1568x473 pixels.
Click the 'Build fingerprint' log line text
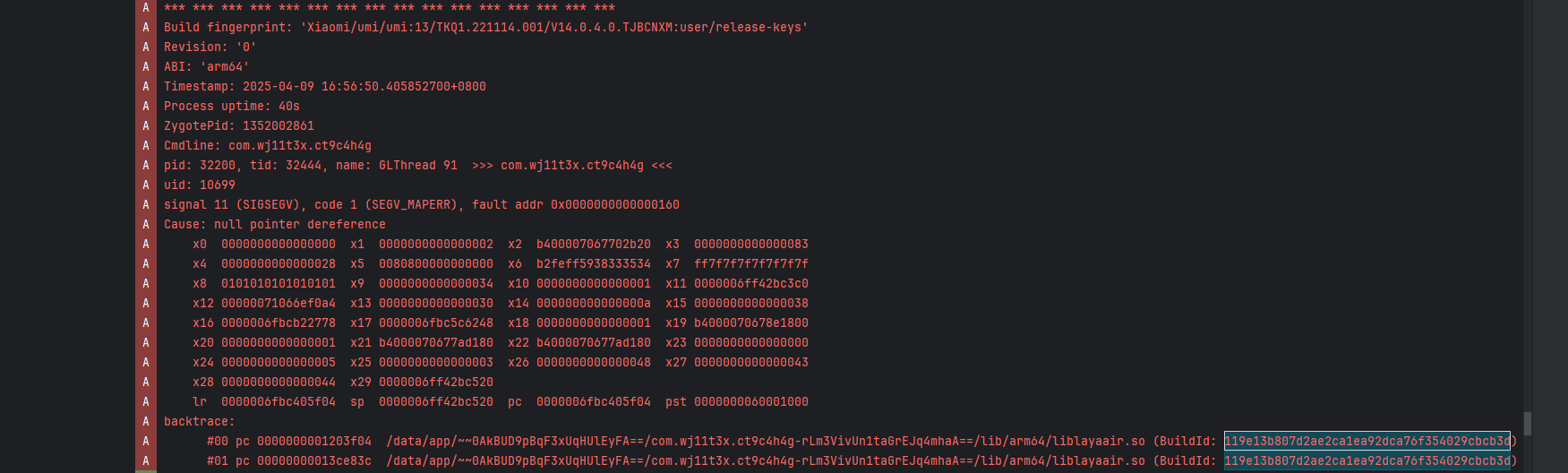[485, 27]
